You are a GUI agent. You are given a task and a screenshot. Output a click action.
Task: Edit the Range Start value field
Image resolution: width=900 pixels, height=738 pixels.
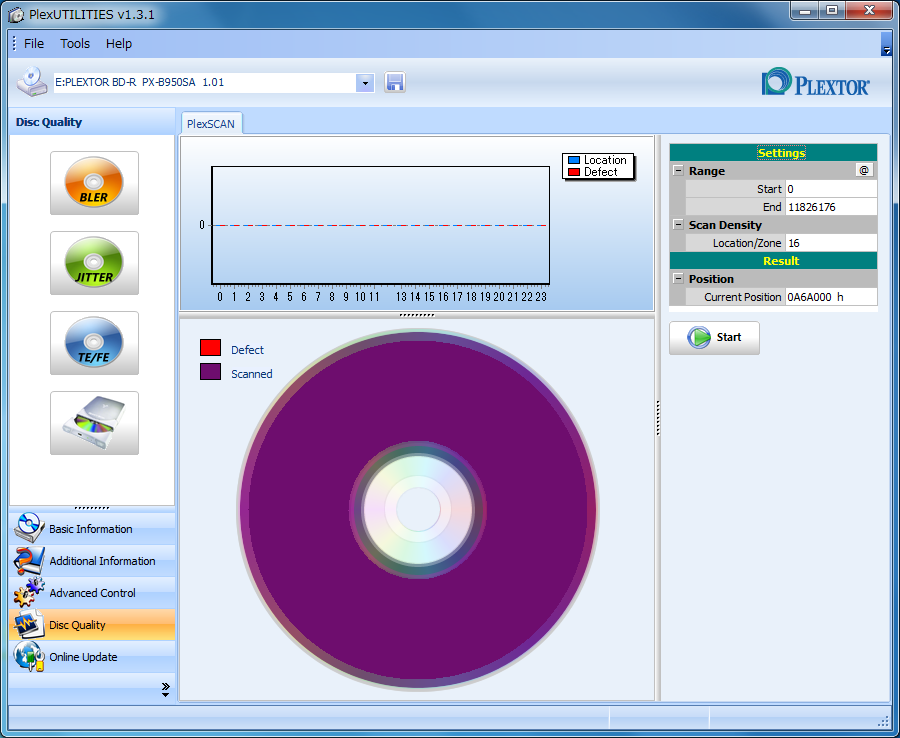[831, 189]
